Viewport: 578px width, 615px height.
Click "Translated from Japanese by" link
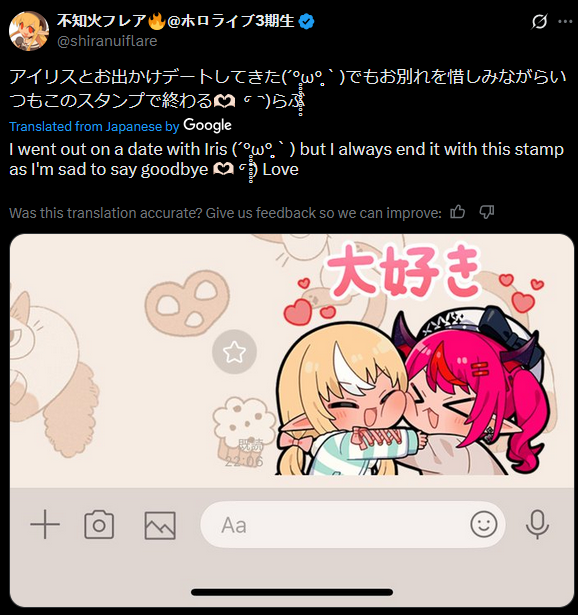click(x=94, y=126)
